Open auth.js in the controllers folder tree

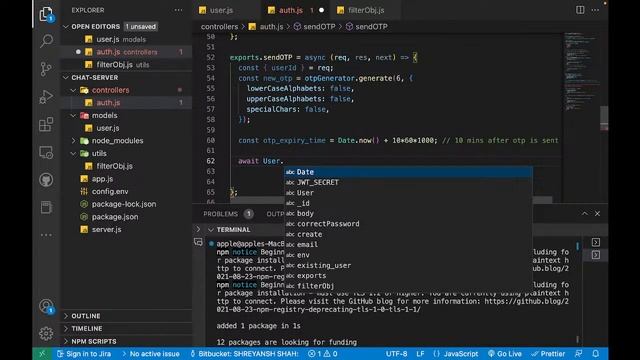coord(127,103)
